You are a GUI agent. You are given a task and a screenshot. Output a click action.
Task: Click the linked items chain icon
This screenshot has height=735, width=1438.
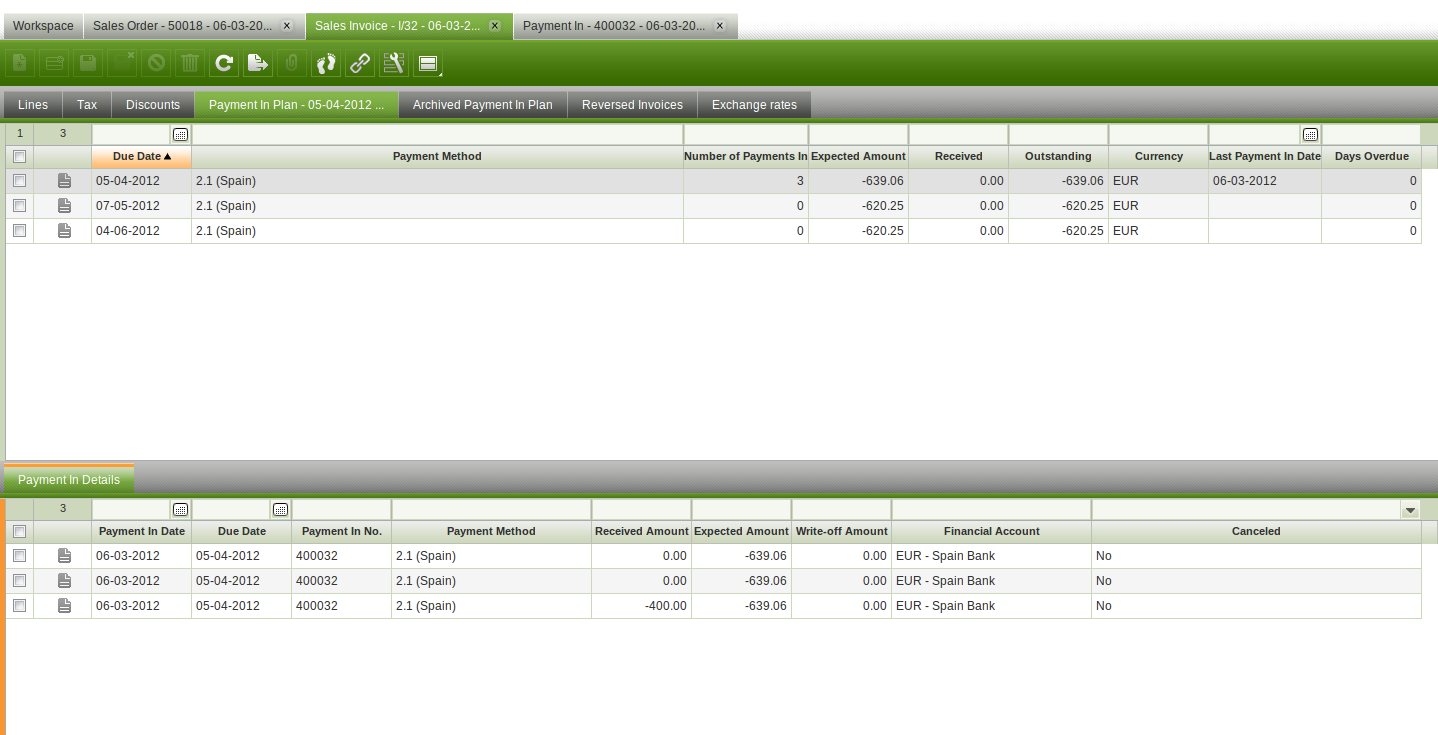(x=360, y=64)
